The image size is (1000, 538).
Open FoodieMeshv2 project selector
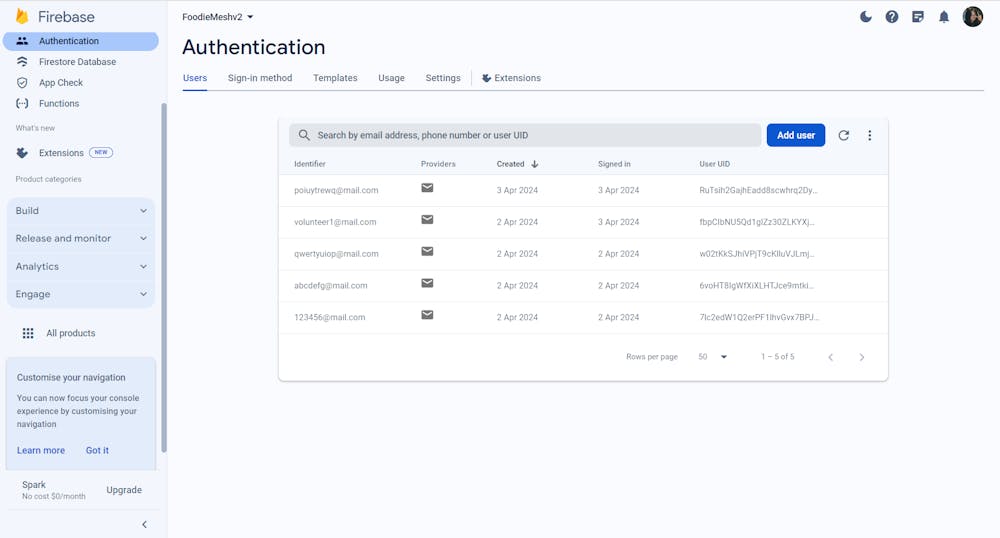[218, 17]
